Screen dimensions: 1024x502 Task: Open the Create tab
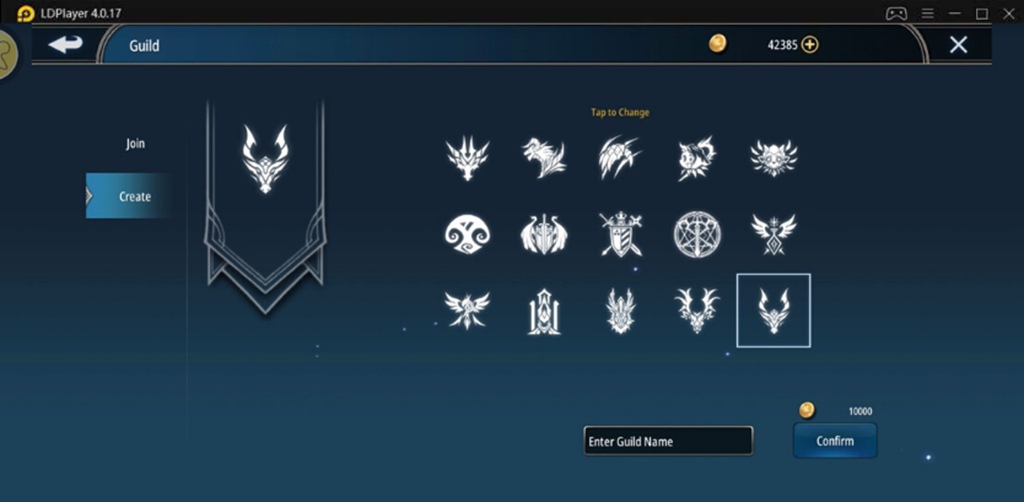tap(129, 196)
